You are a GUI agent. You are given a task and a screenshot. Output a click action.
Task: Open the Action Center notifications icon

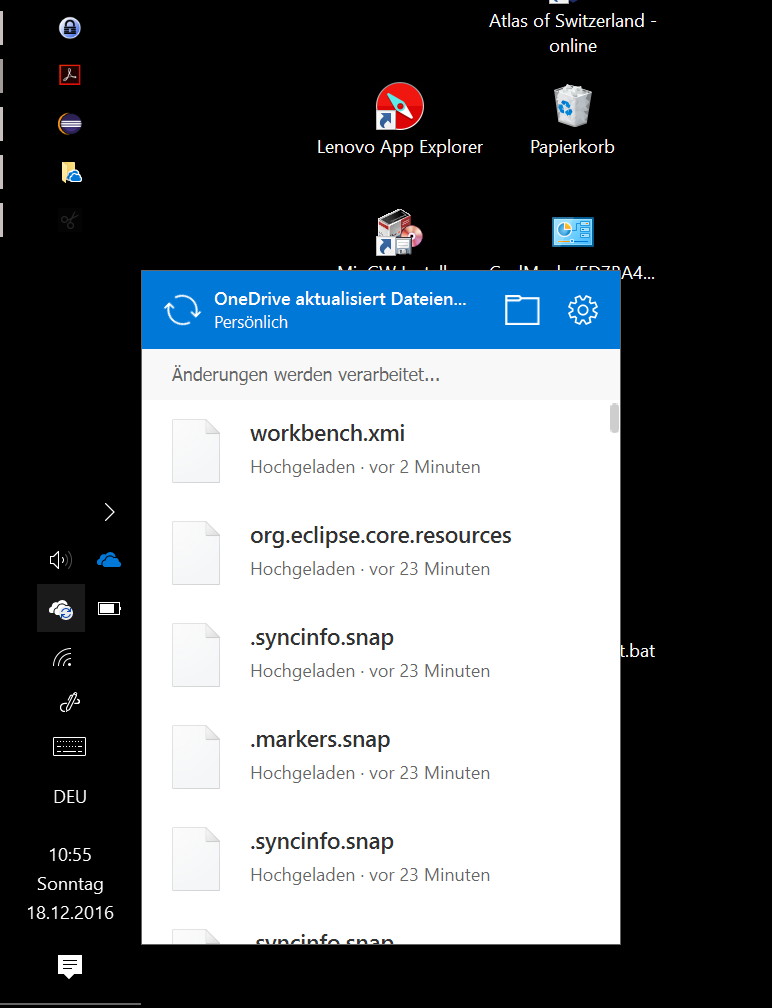tap(70, 966)
